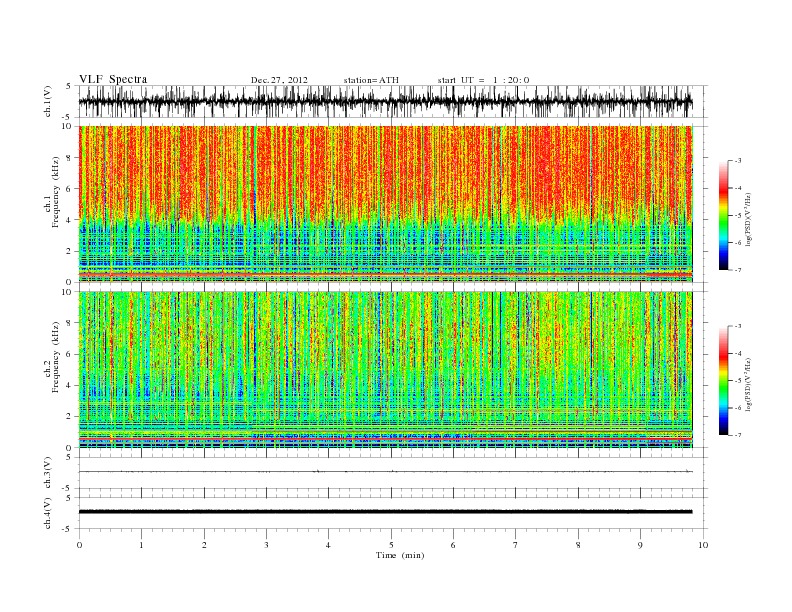792x612 pixels.
Task: Click the 'Time (min)' axis label
Action: tap(400, 555)
